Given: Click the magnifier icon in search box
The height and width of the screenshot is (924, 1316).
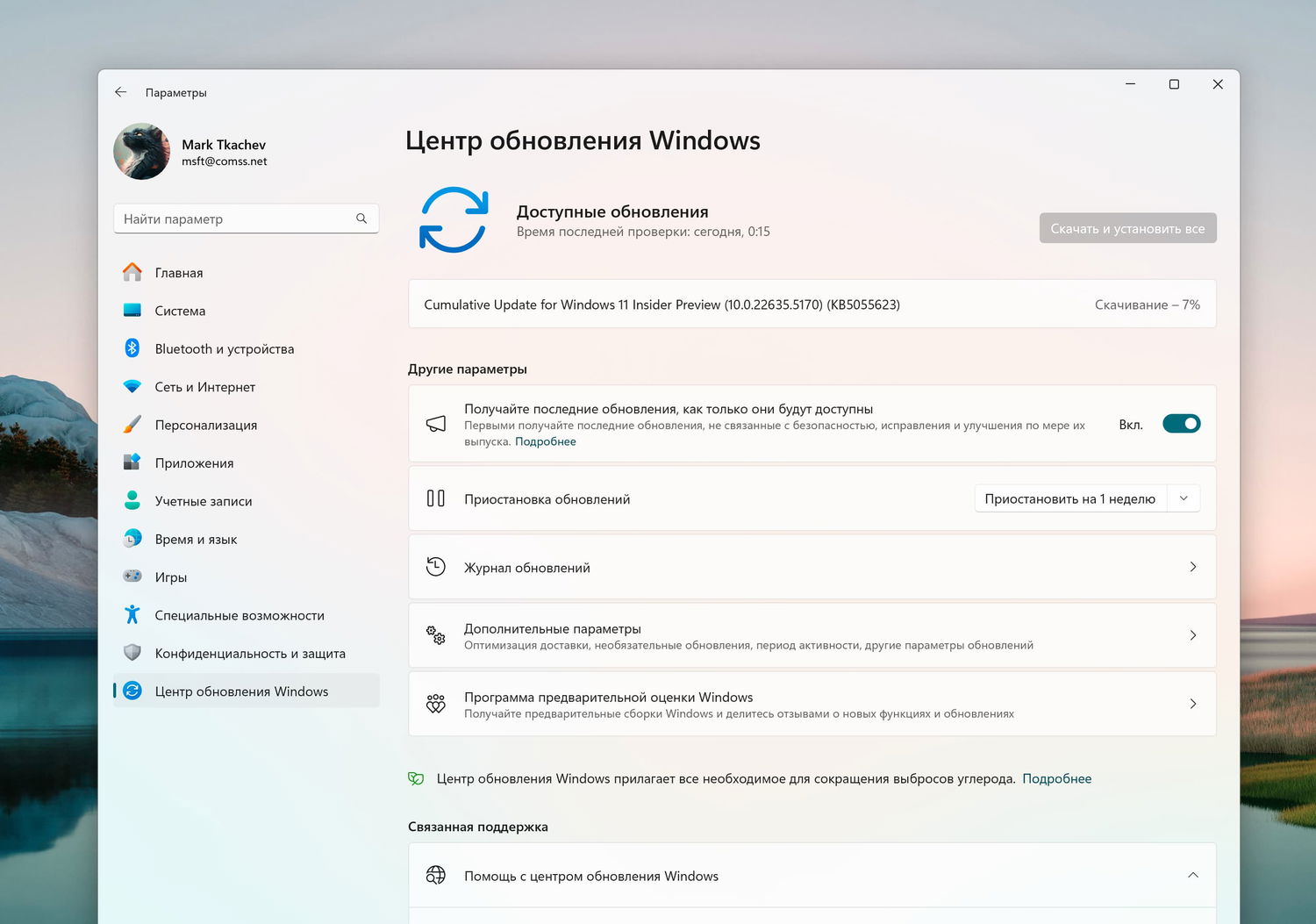Looking at the screenshot, I should pyautogui.click(x=361, y=218).
